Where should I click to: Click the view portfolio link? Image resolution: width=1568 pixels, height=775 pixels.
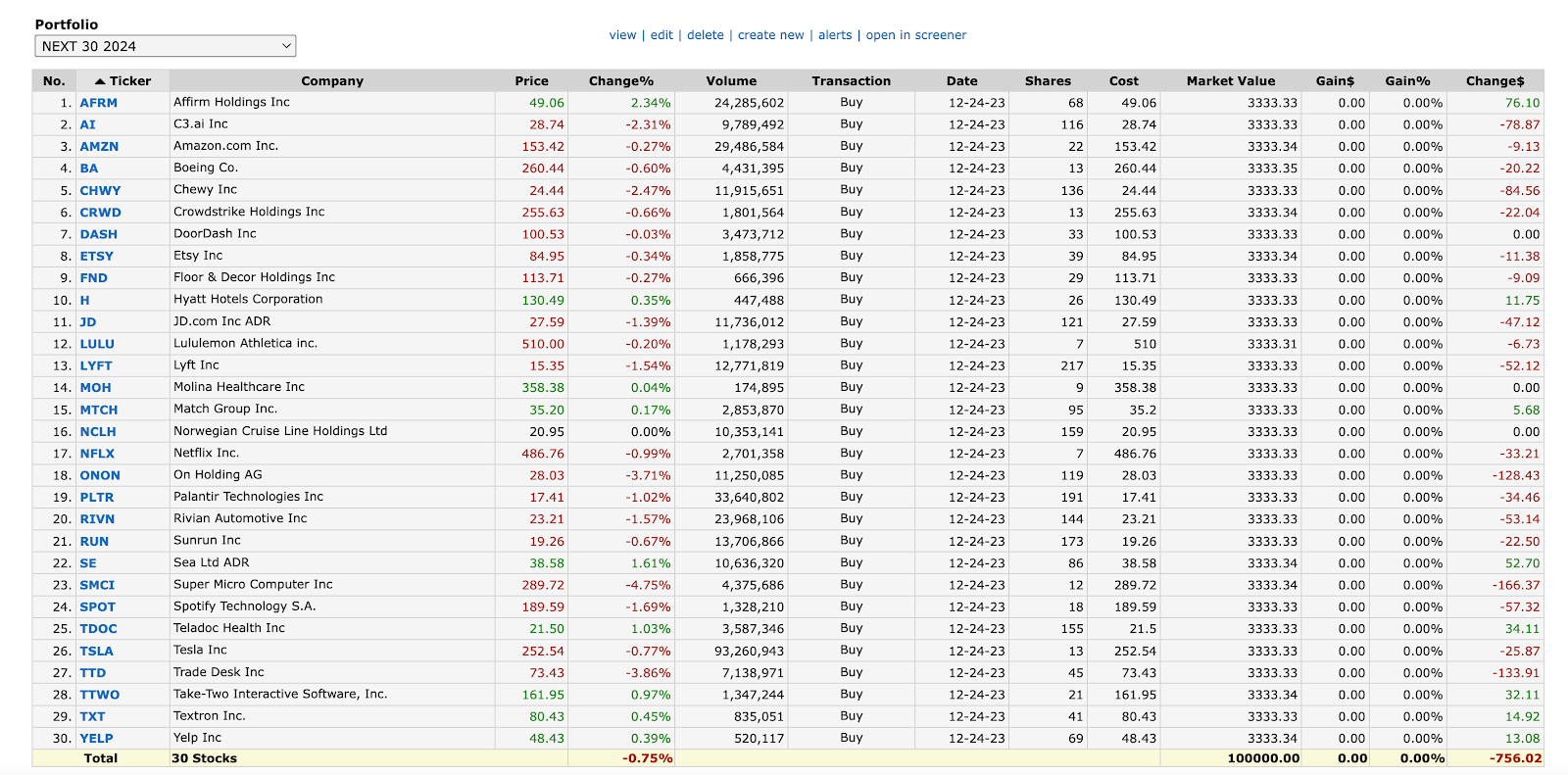click(x=622, y=35)
